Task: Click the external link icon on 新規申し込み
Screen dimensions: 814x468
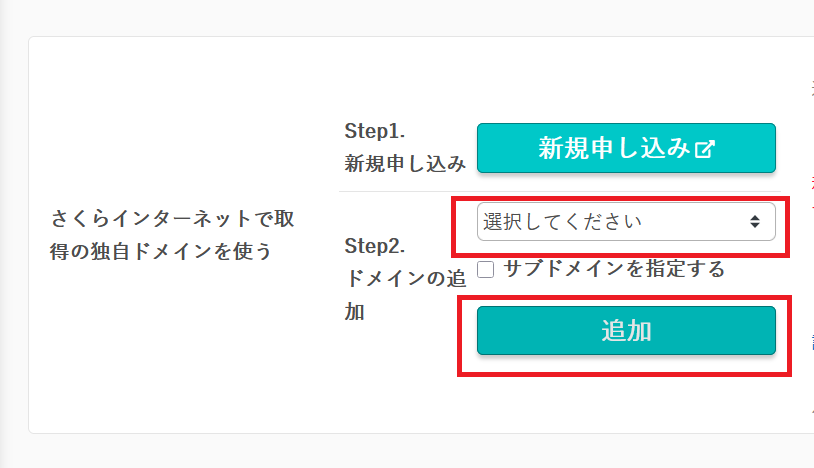Action: [704, 149]
